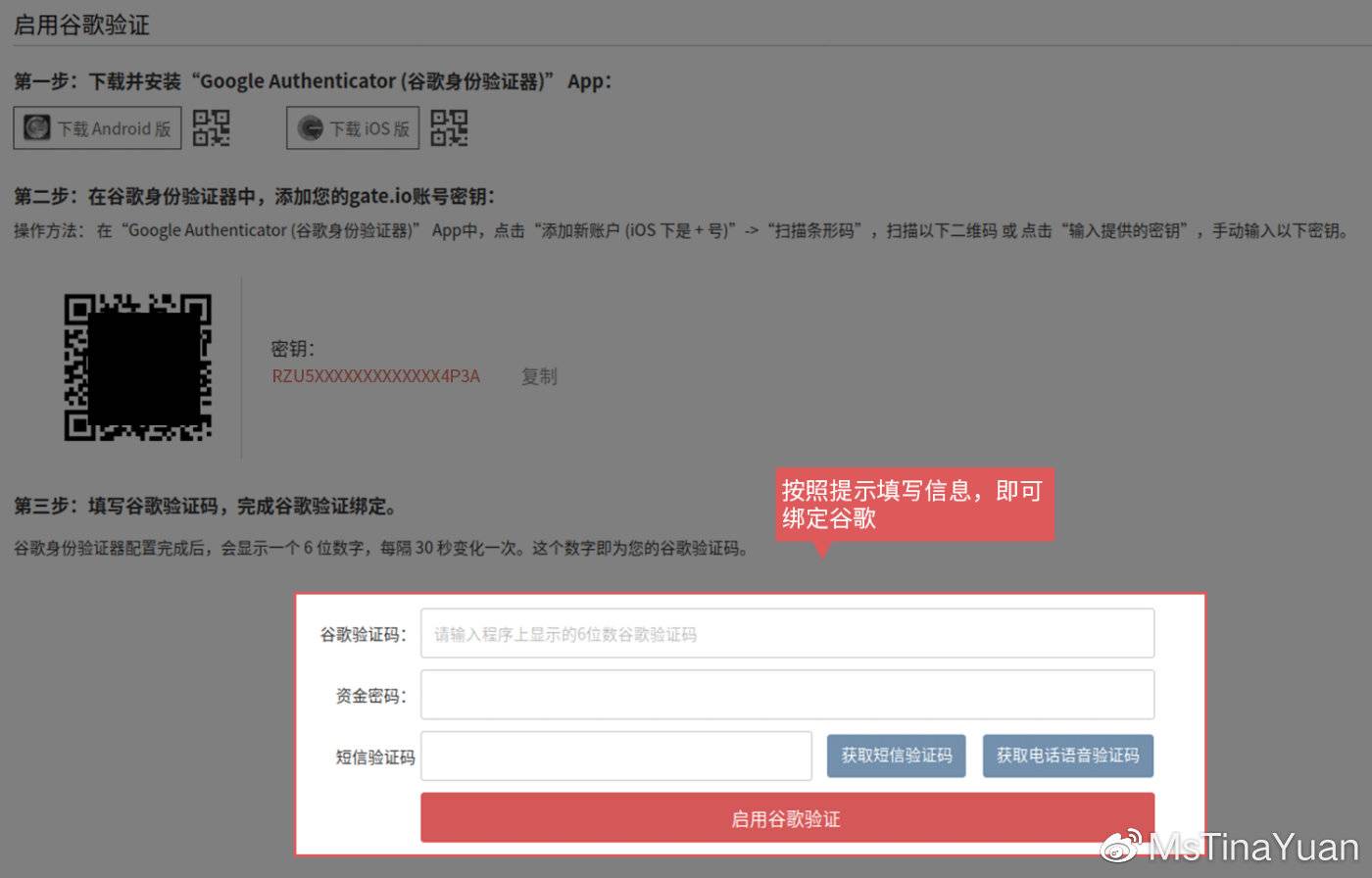Click the 操作方法 instruction paragraph

tap(682, 231)
